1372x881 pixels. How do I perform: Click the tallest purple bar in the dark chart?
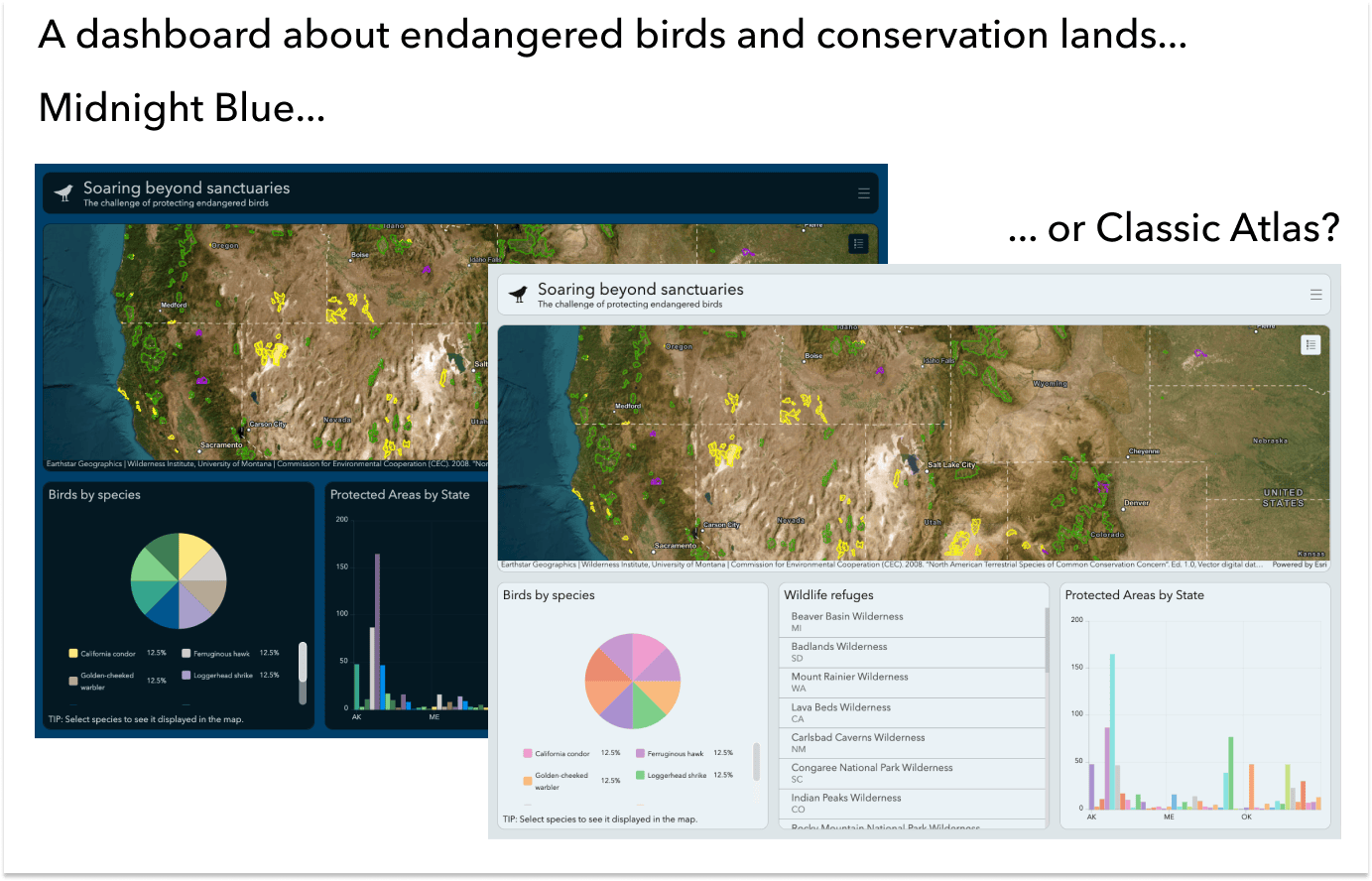click(378, 631)
